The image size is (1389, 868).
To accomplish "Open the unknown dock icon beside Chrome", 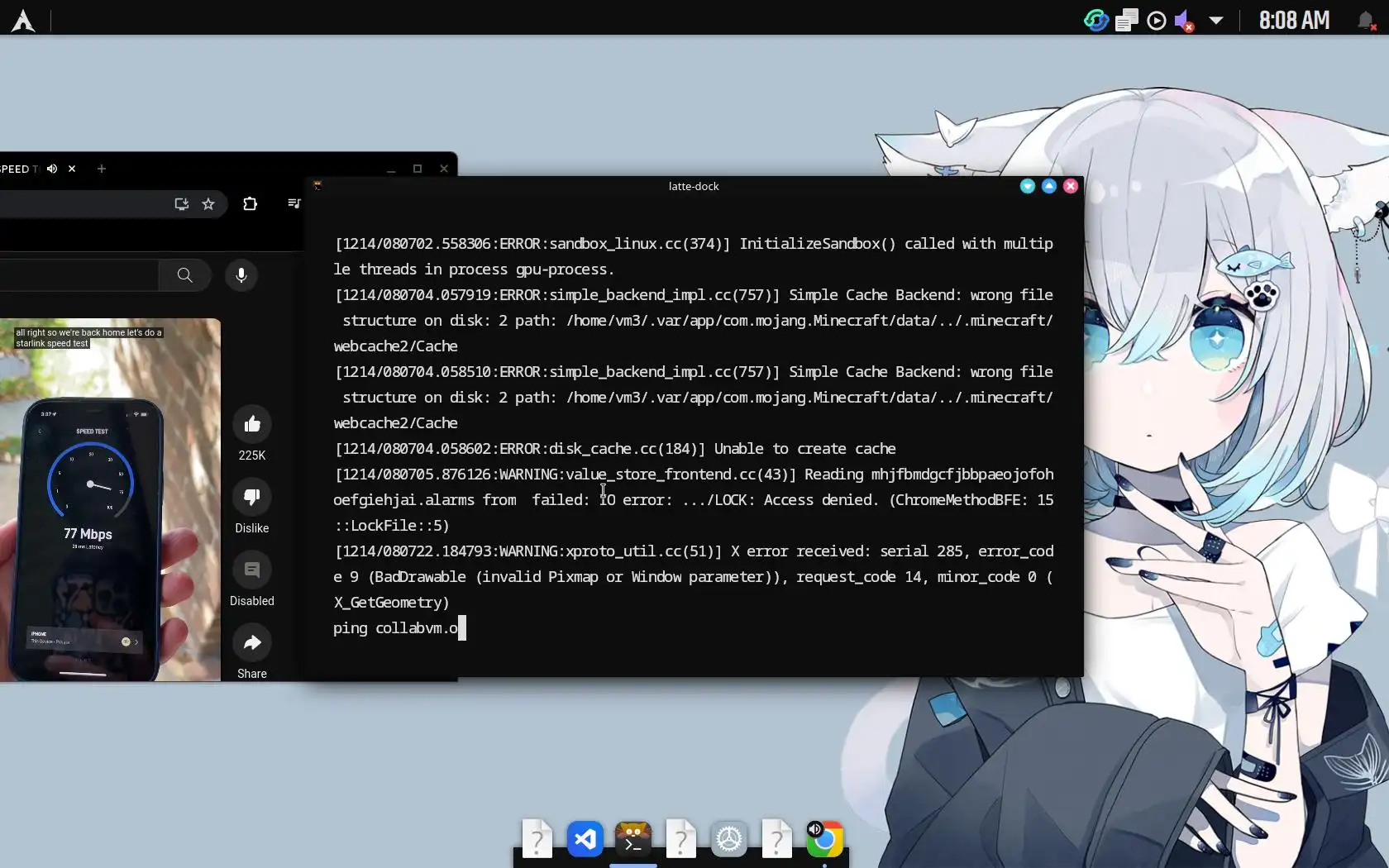I will (x=777, y=839).
